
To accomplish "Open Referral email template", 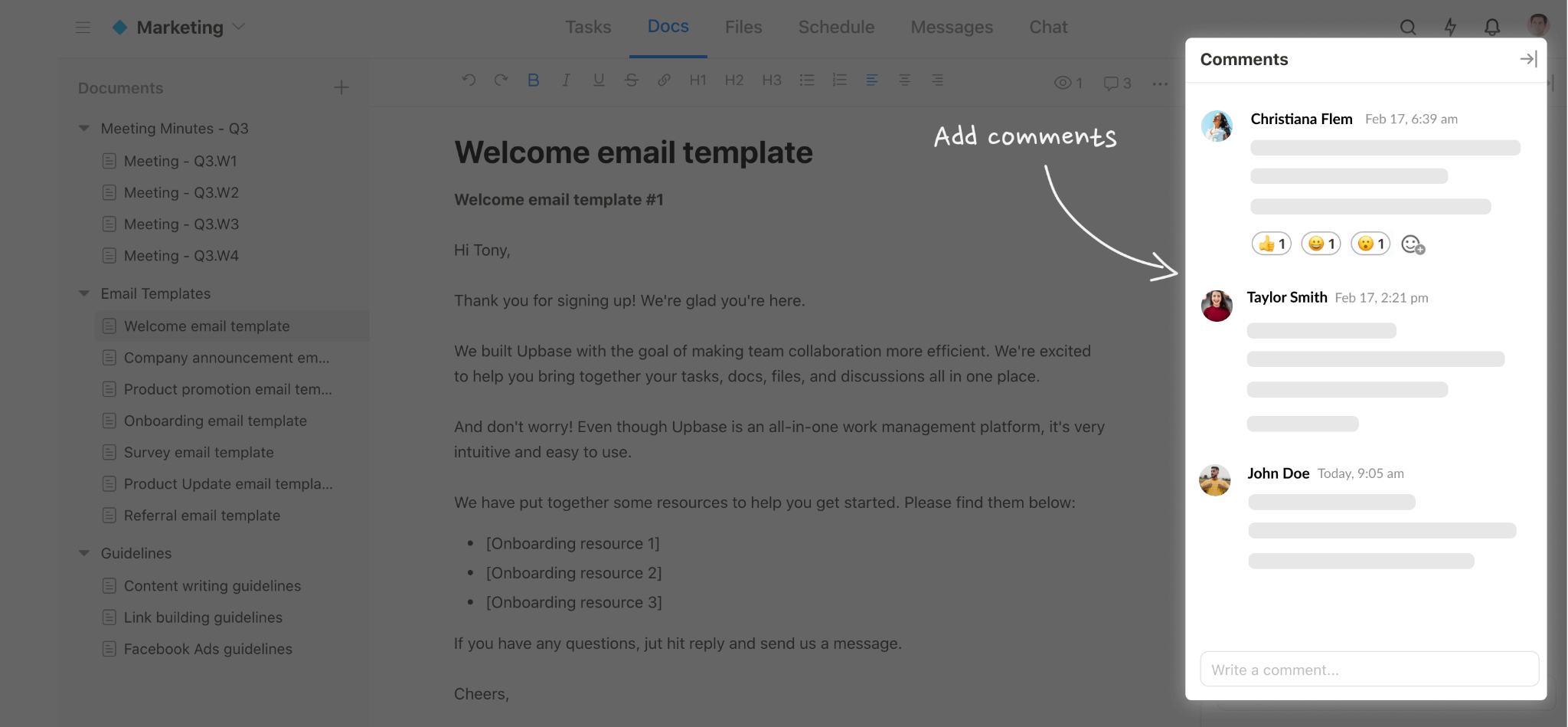I will pyautogui.click(x=201, y=516).
